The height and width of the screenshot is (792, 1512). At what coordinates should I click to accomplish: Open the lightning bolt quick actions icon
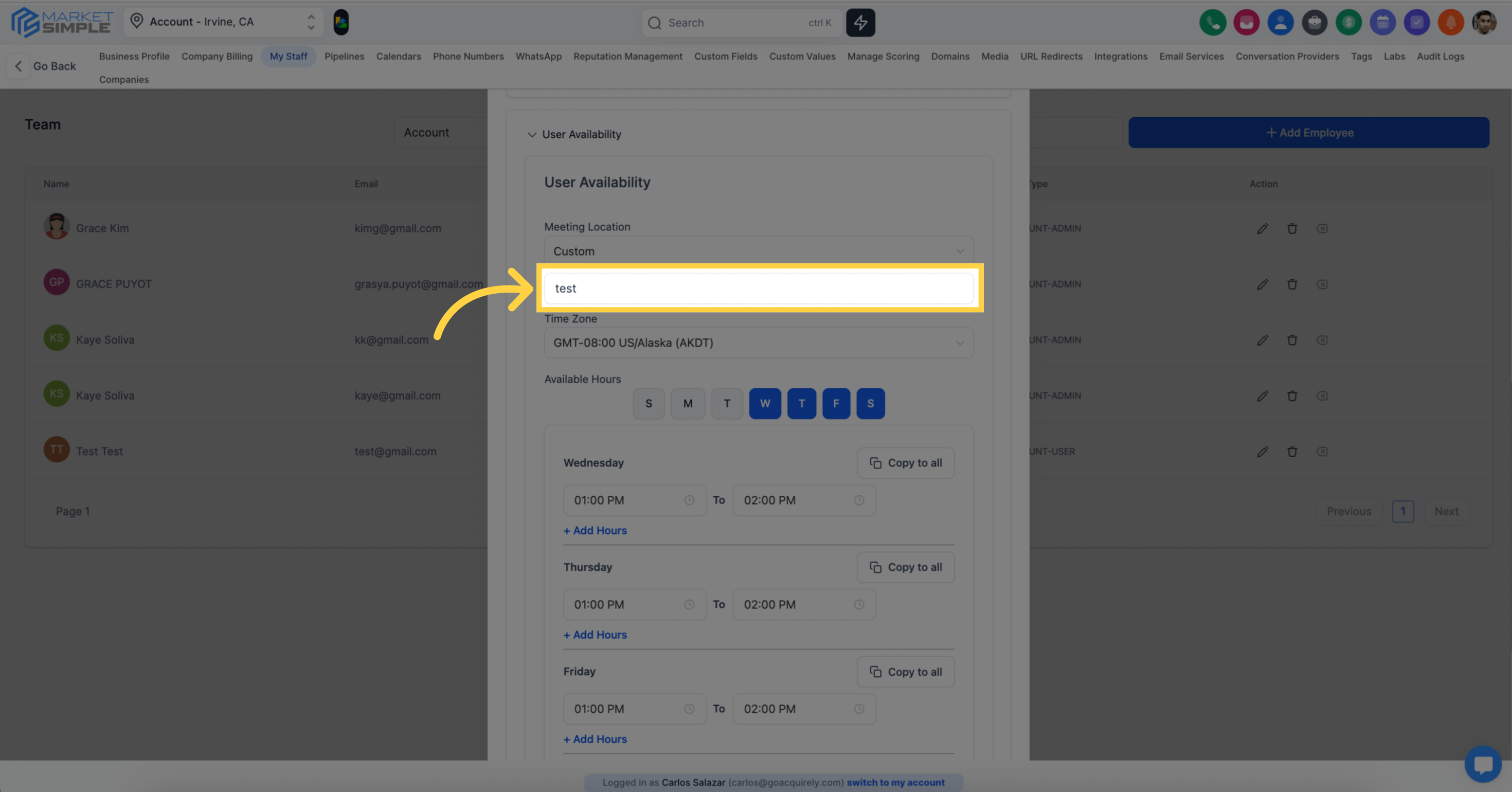pos(860,23)
